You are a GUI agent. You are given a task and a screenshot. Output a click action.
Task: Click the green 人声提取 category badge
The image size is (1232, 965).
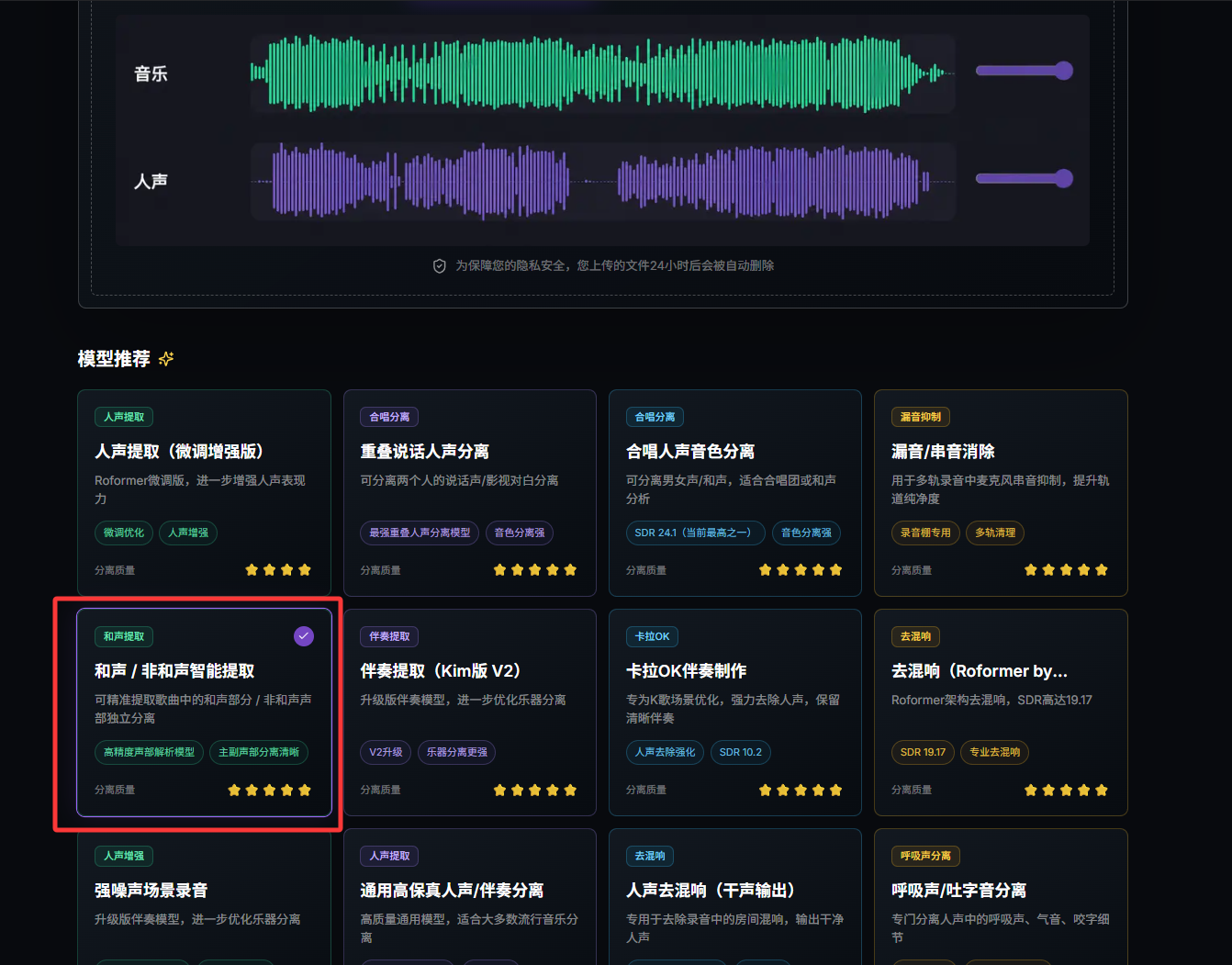(124, 417)
